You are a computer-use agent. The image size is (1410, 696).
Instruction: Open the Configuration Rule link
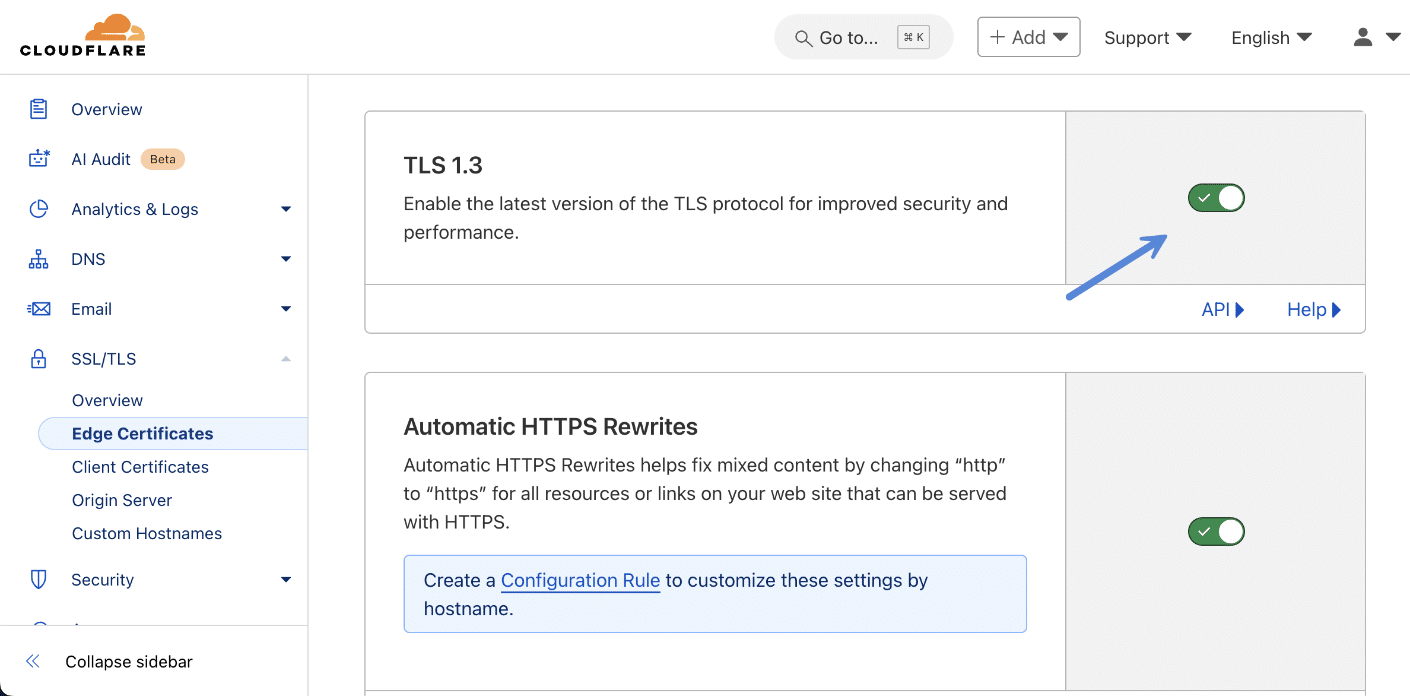[x=580, y=580]
